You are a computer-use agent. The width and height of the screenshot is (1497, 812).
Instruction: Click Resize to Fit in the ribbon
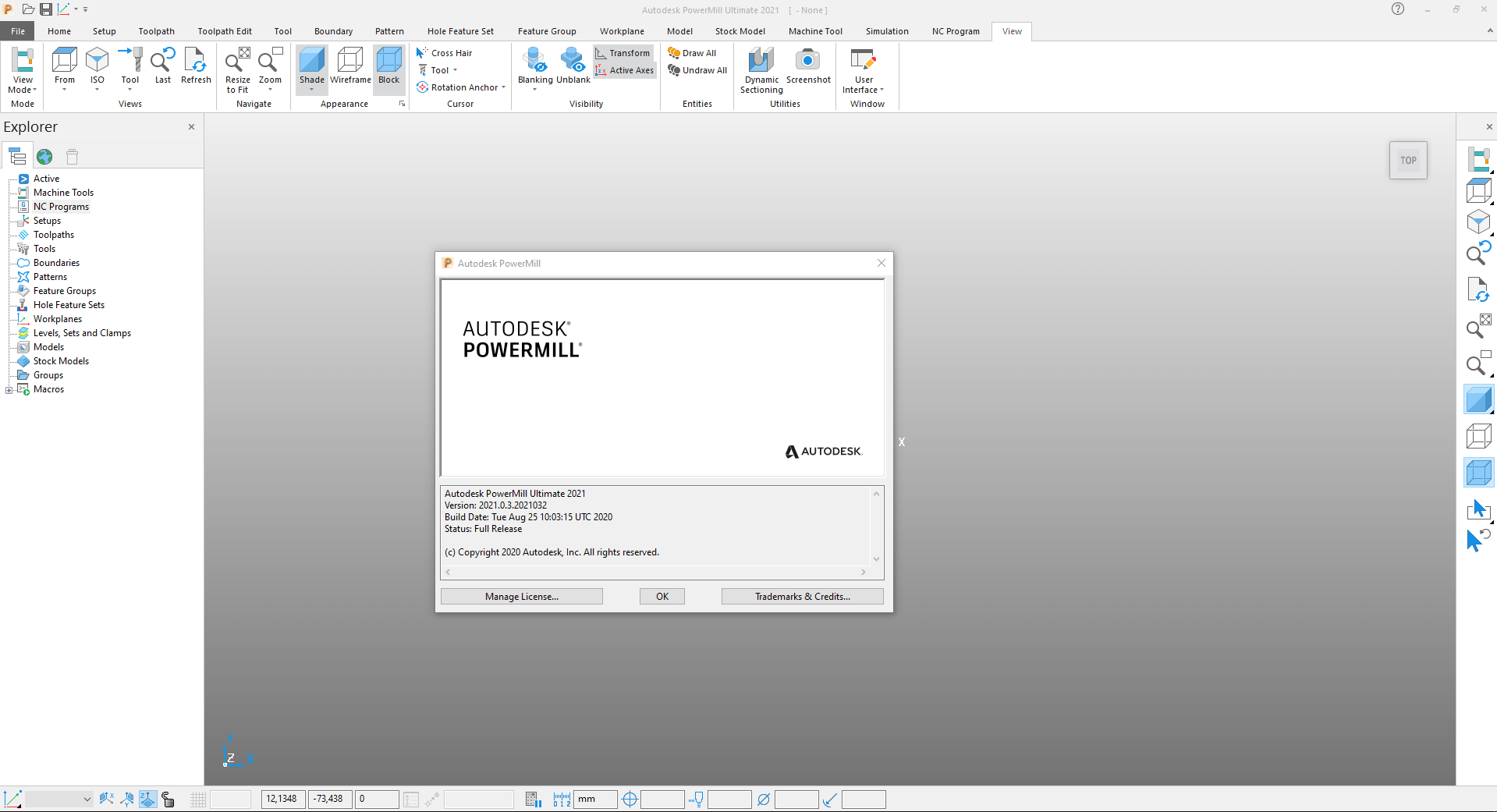(238, 70)
